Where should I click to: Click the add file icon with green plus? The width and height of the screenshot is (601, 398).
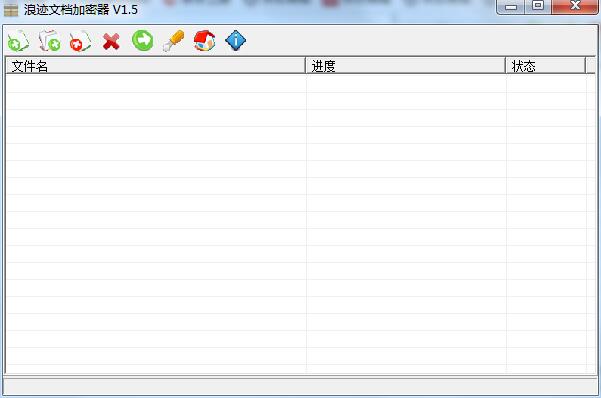pyautogui.click(x=18, y=41)
